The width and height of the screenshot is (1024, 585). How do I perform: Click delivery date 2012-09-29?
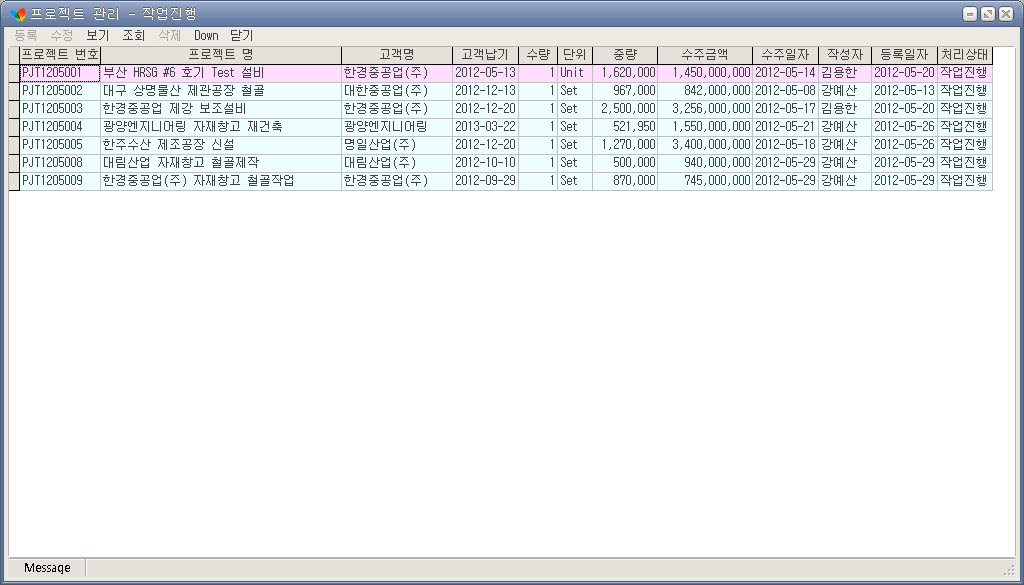(485, 180)
